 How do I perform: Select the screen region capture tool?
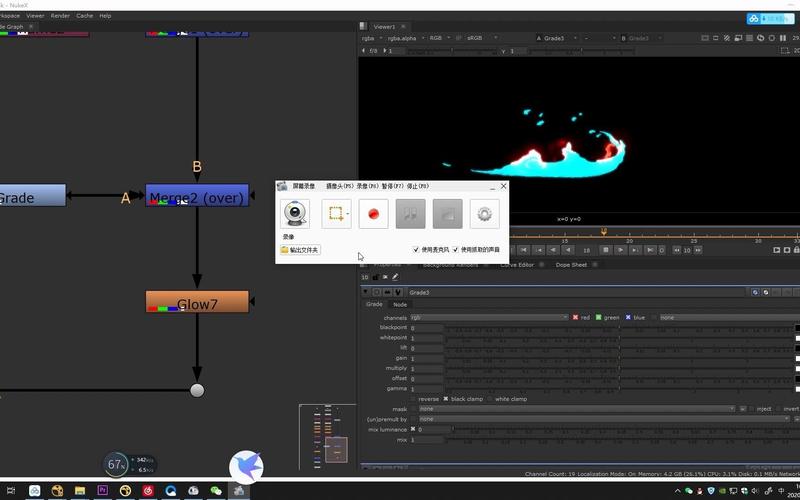[x=336, y=214]
